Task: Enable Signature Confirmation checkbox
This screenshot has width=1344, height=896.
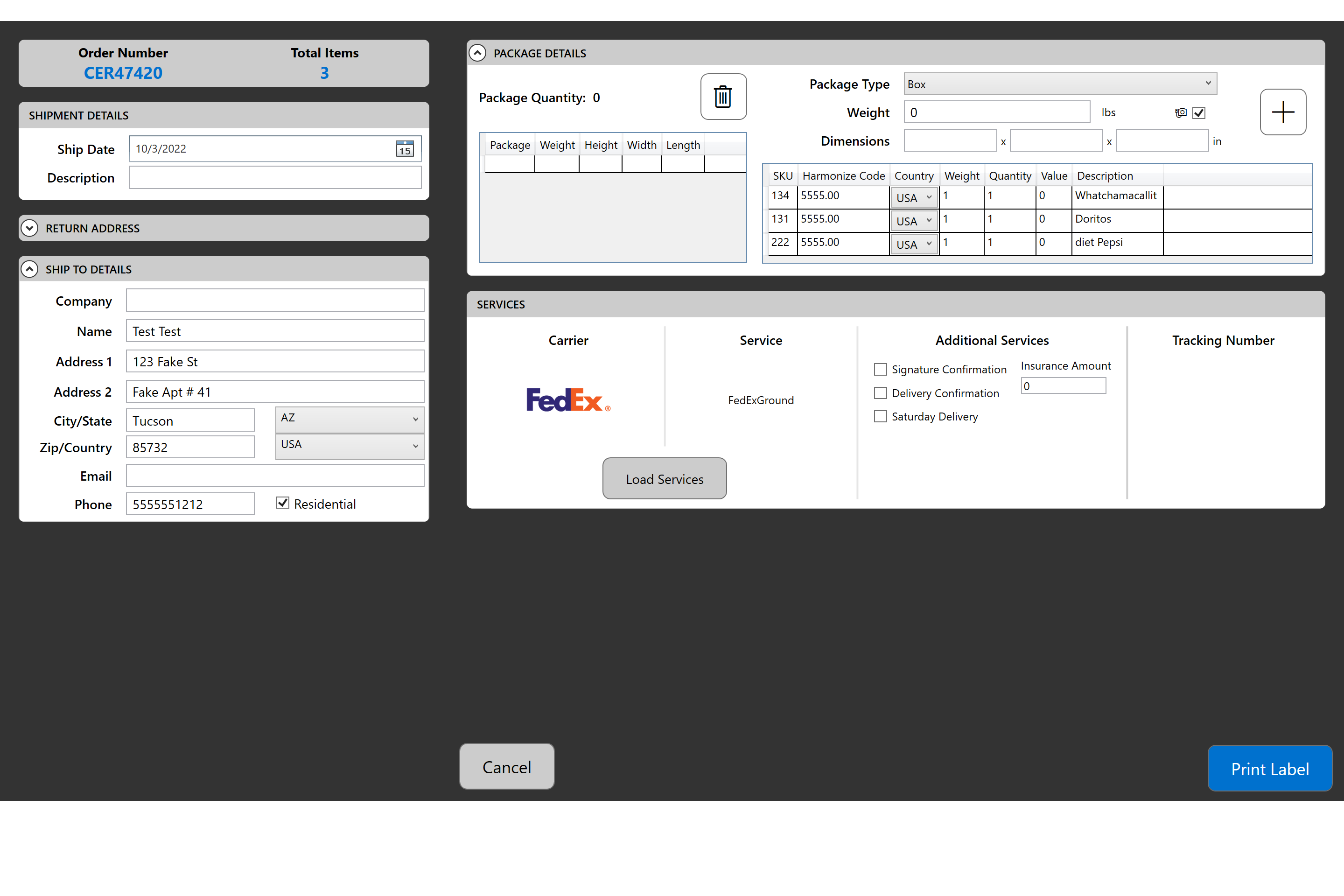Action: tap(881, 369)
